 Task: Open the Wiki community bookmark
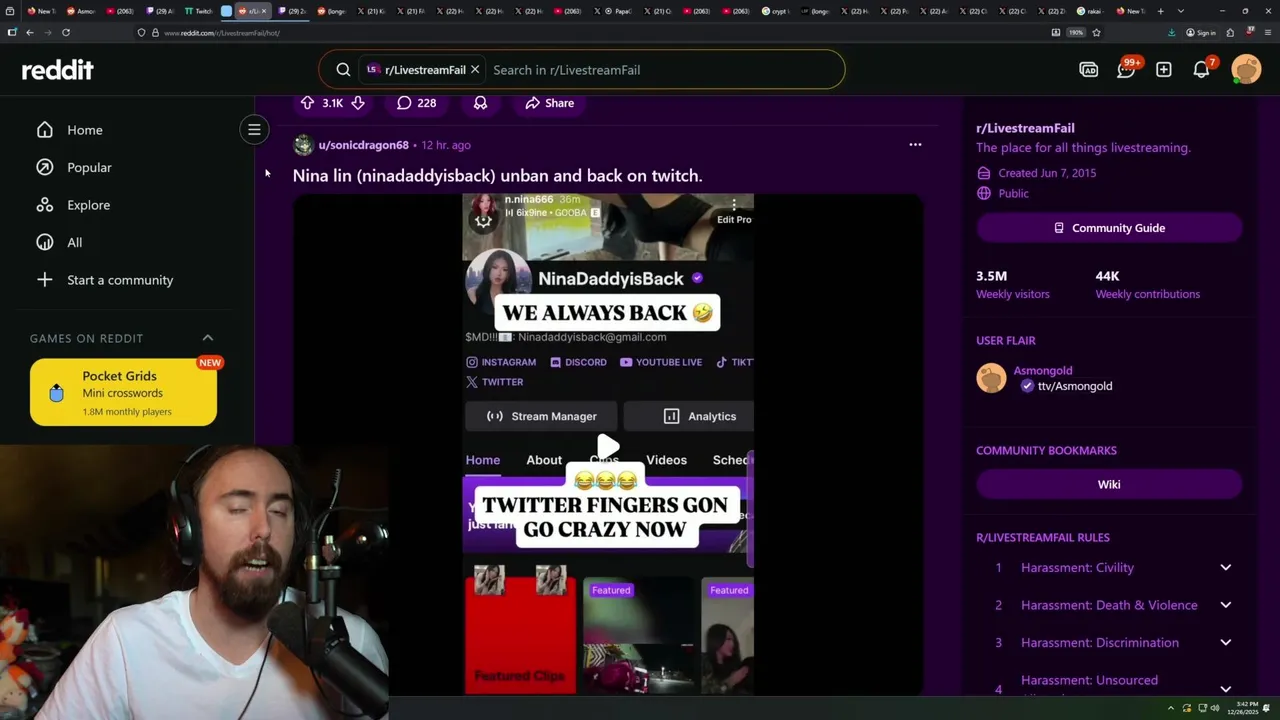pos(1109,484)
